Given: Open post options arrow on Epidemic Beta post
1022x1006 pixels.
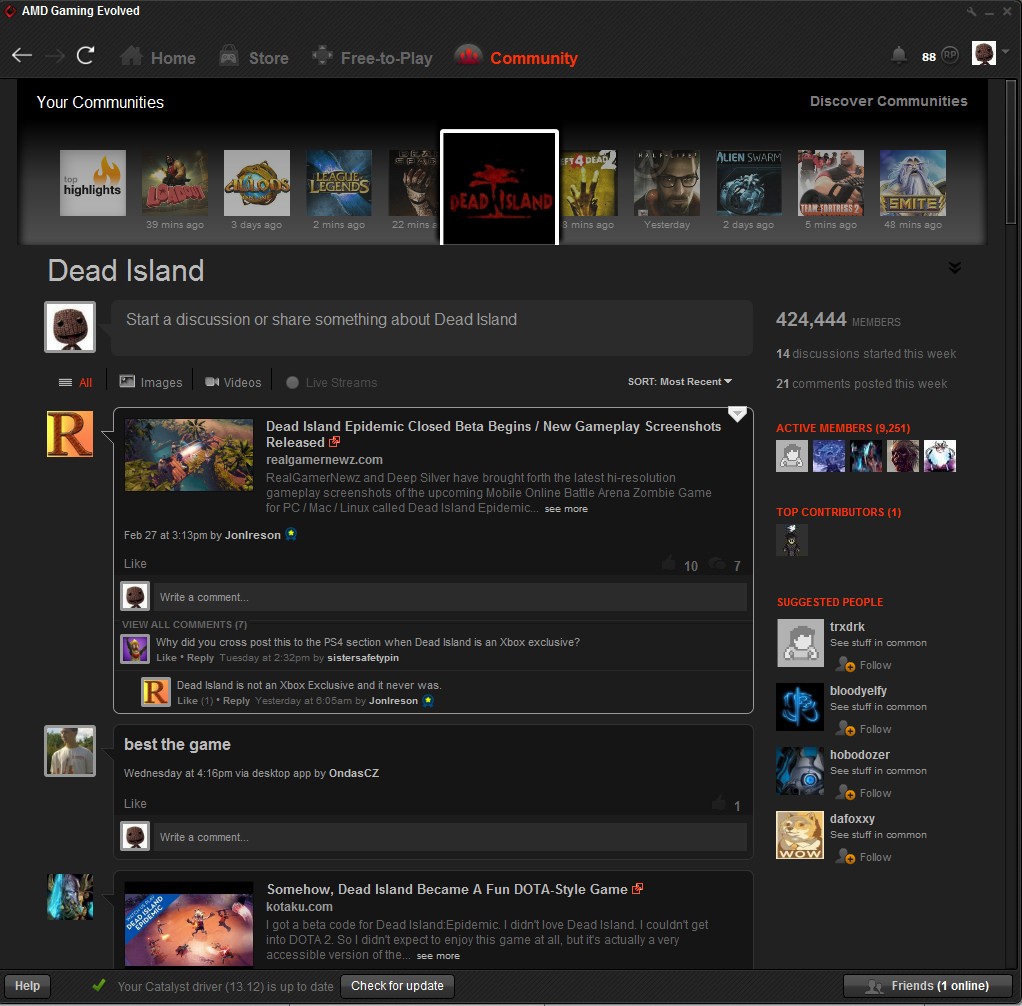Looking at the screenshot, I should point(737,413).
